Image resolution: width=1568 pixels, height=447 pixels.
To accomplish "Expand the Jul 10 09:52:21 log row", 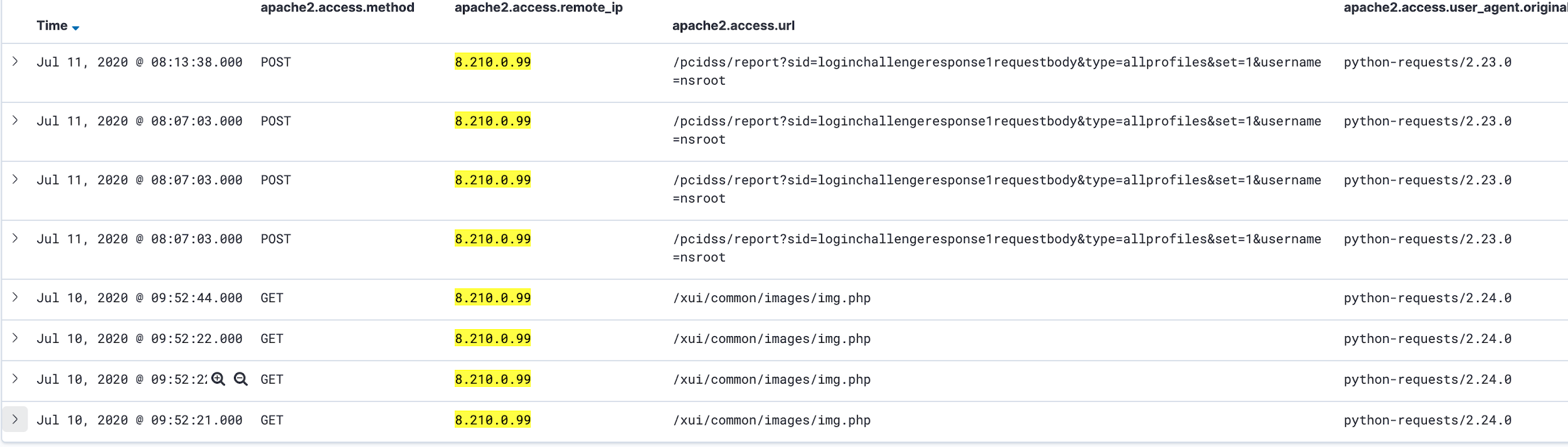I will click(15, 419).
